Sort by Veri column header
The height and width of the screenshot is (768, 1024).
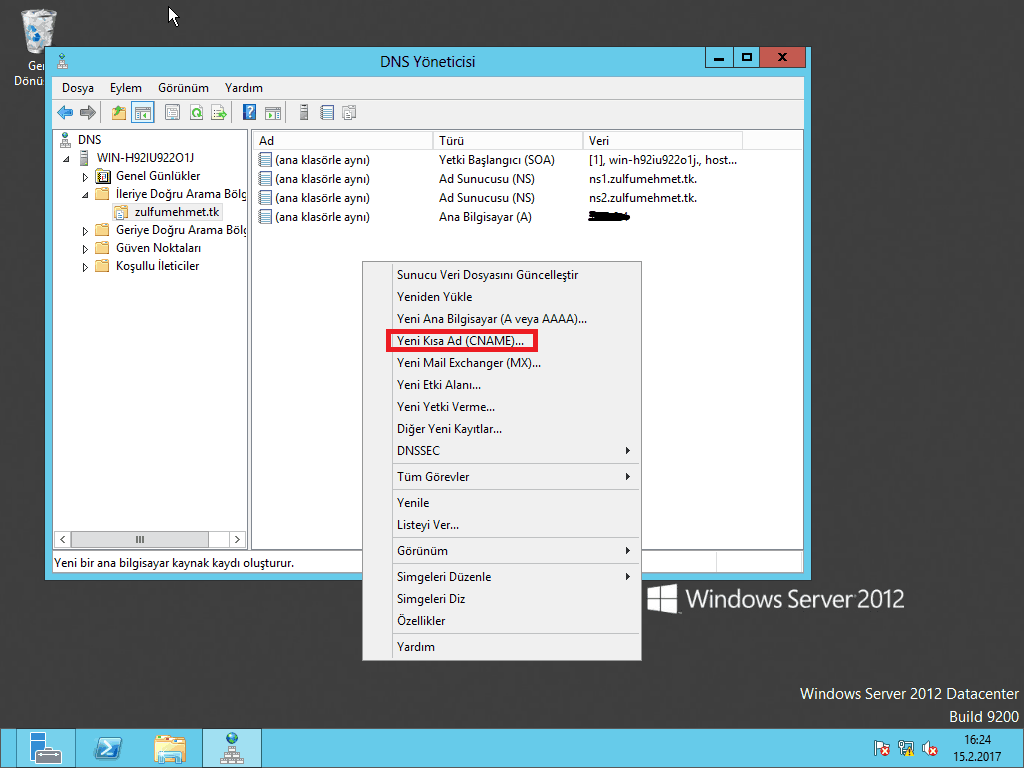pos(662,140)
